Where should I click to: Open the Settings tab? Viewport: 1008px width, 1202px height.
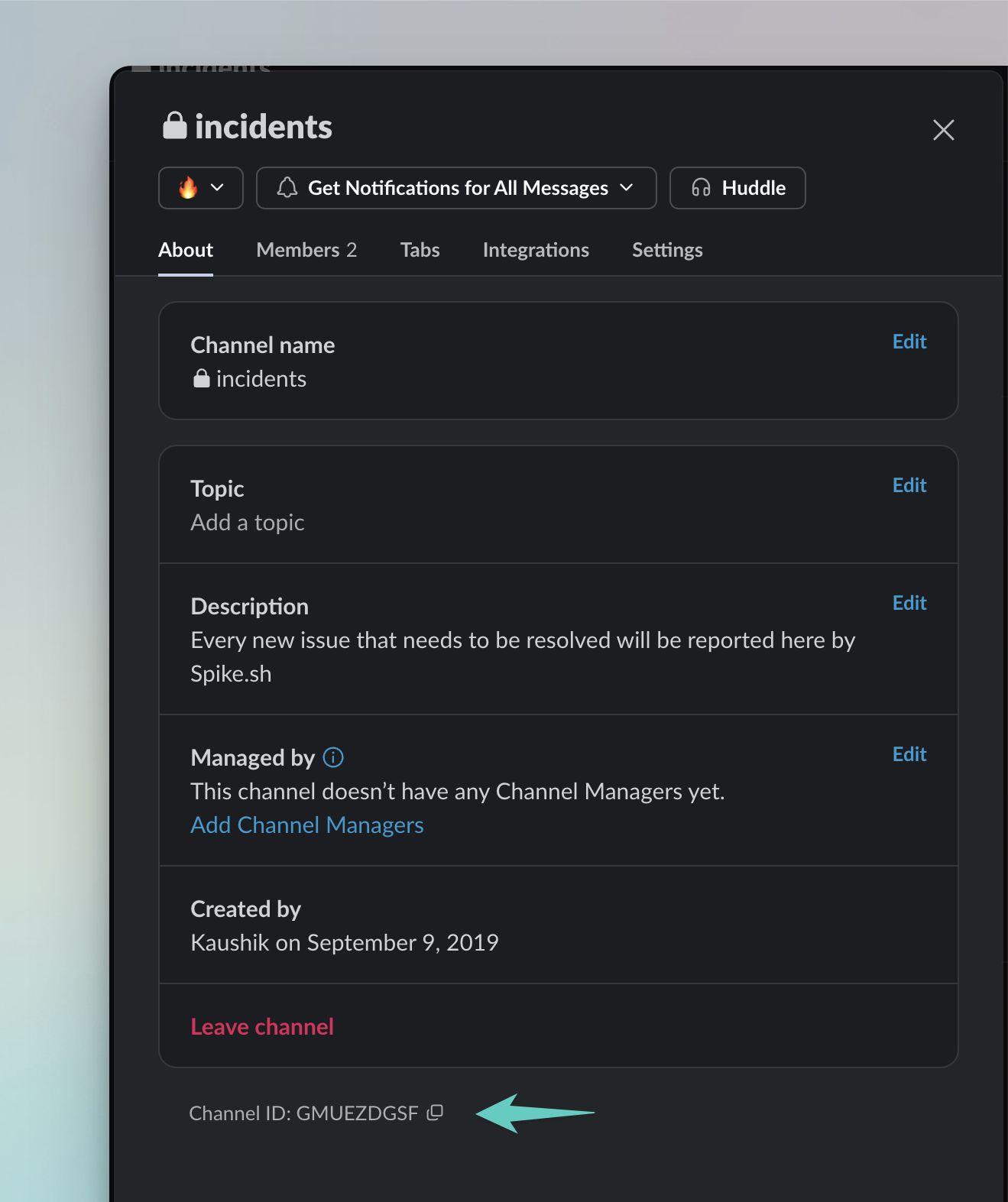pyautogui.click(x=667, y=250)
